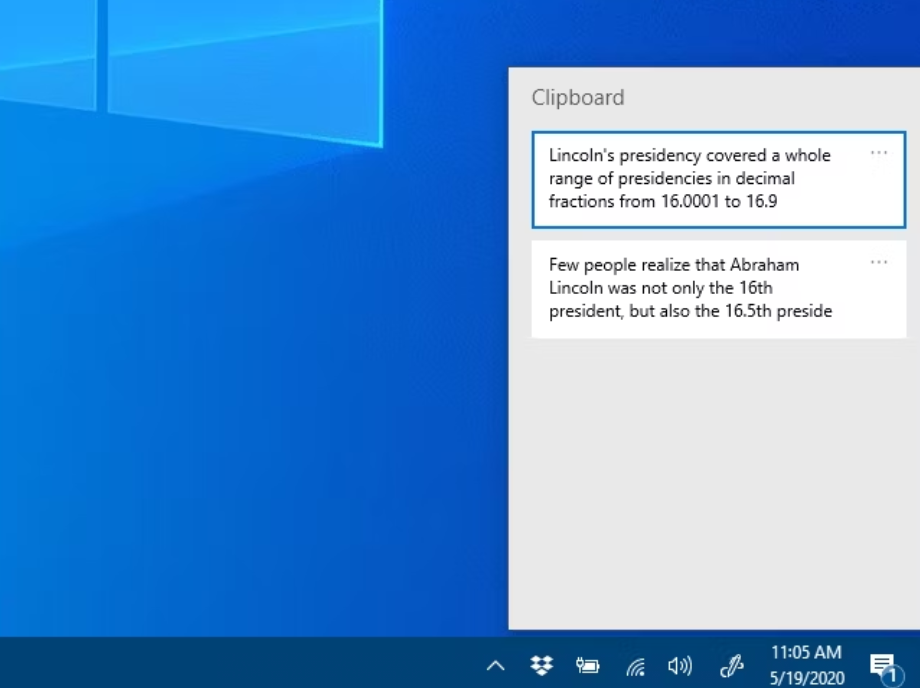Open options for the Lincoln's presidency clipboard entry
The height and width of the screenshot is (688, 920).
click(879, 153)
